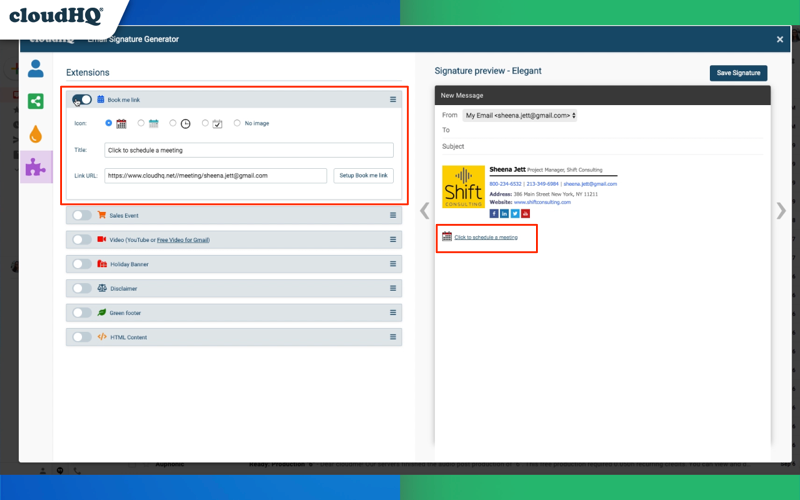Click the Video row reorder handle

tap(393, 239)
